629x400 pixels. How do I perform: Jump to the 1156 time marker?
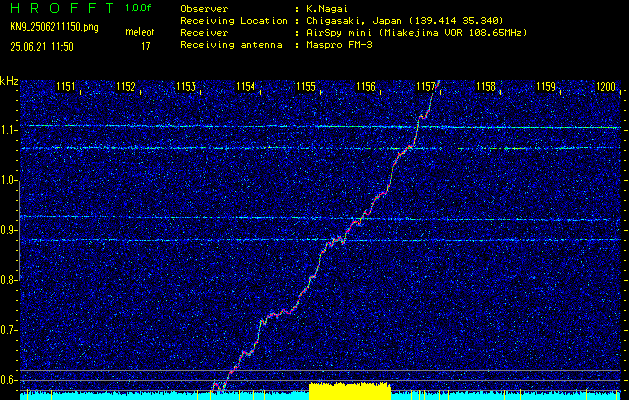(x=366, y=86)
